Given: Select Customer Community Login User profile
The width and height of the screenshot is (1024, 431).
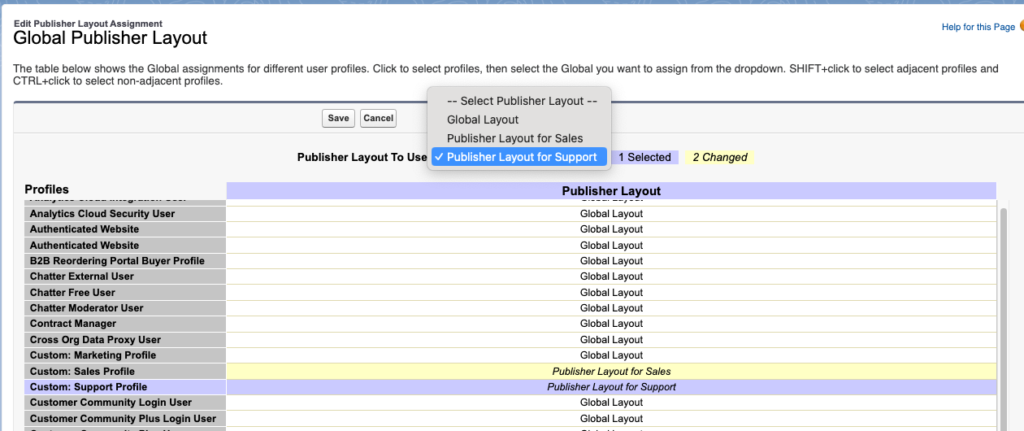Looking at the screenshot, I should click(125, 402).
